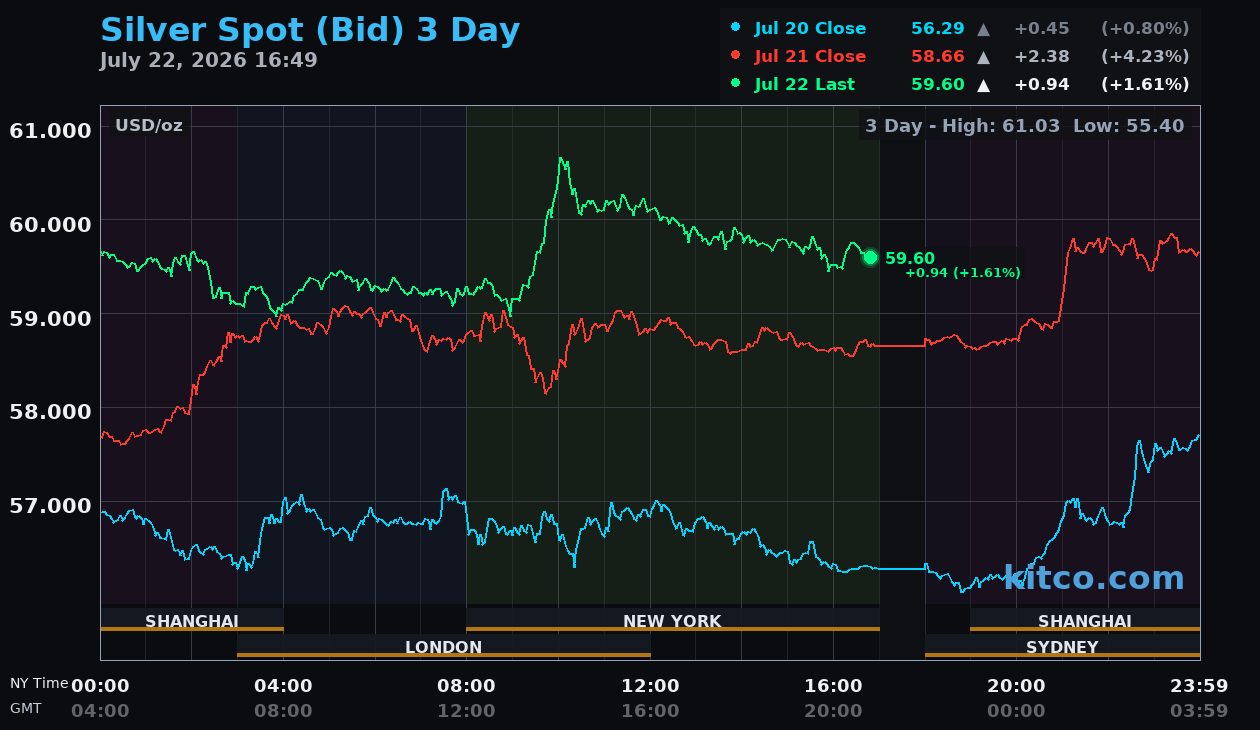Click the kitco.com watermark logo

click(x=1093, y=578)
